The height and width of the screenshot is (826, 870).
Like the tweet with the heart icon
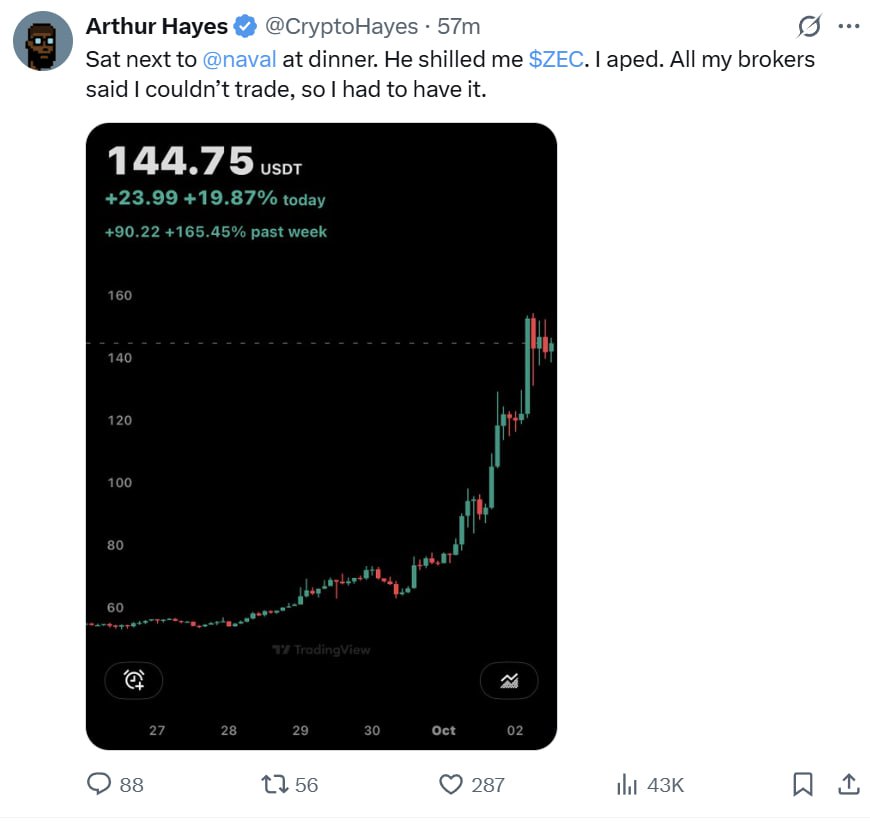point(453,785)
